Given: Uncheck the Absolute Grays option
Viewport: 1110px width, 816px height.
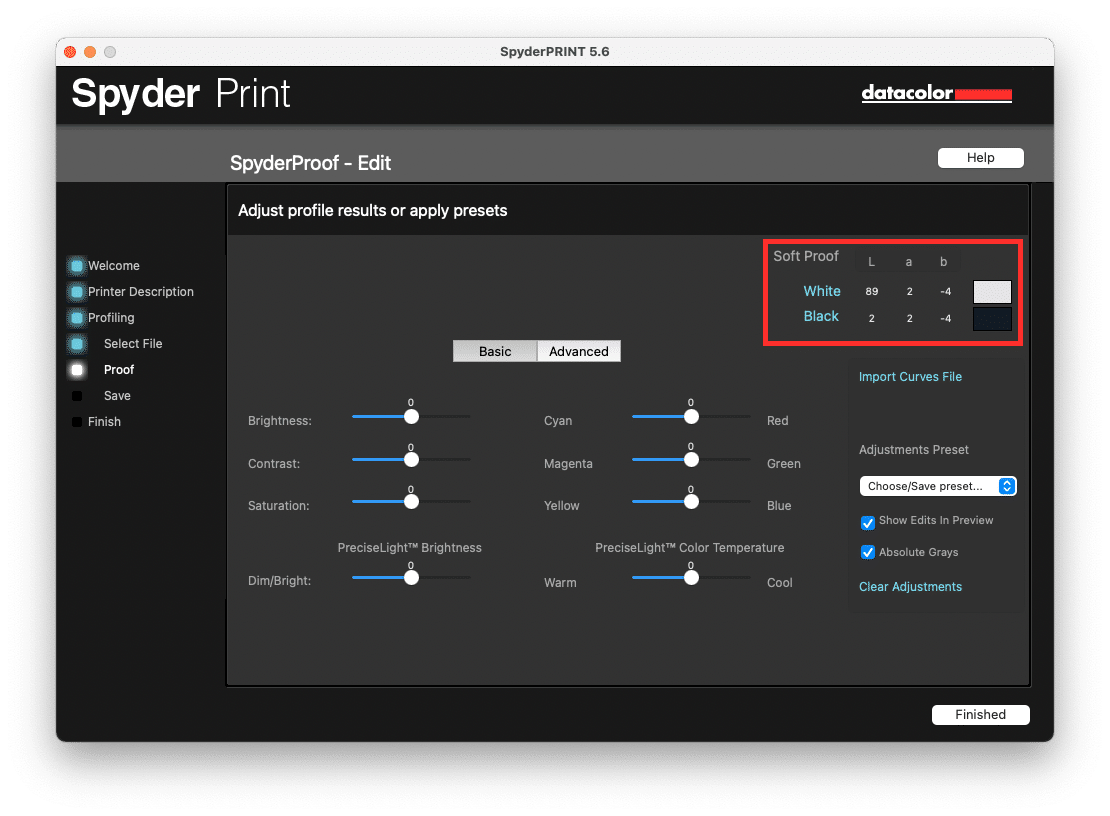Looking at the screenshot, I should tap(868, 552).
